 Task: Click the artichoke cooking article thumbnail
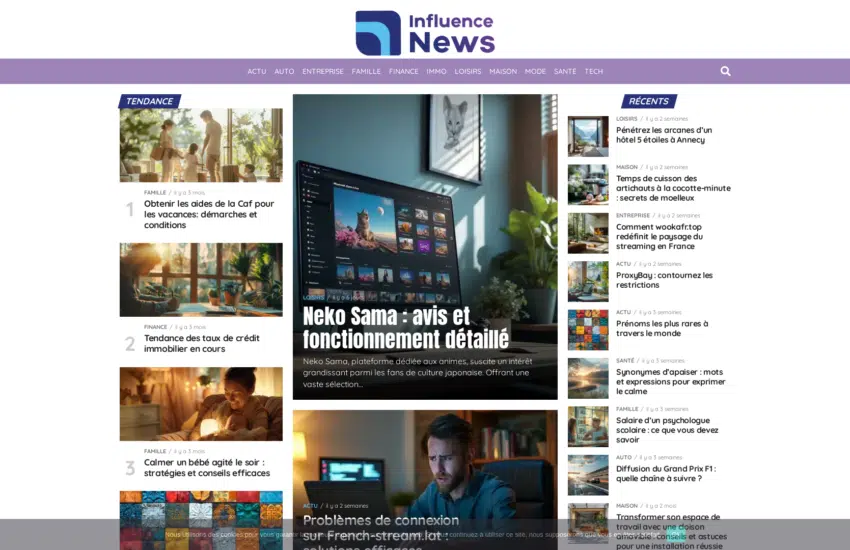(588, 185)
